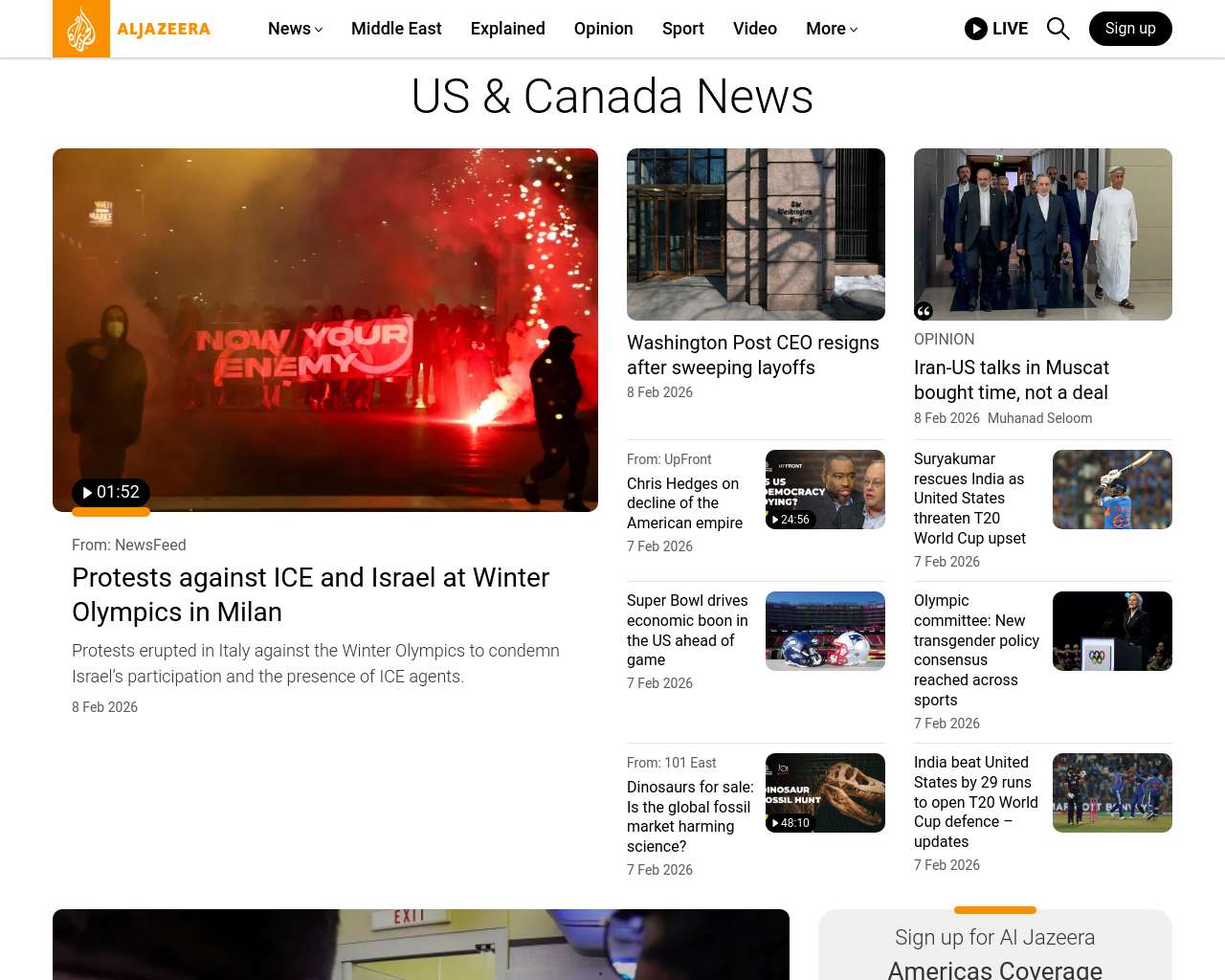Click the Washington Post building thumbnail

click(x=756, y=234)
